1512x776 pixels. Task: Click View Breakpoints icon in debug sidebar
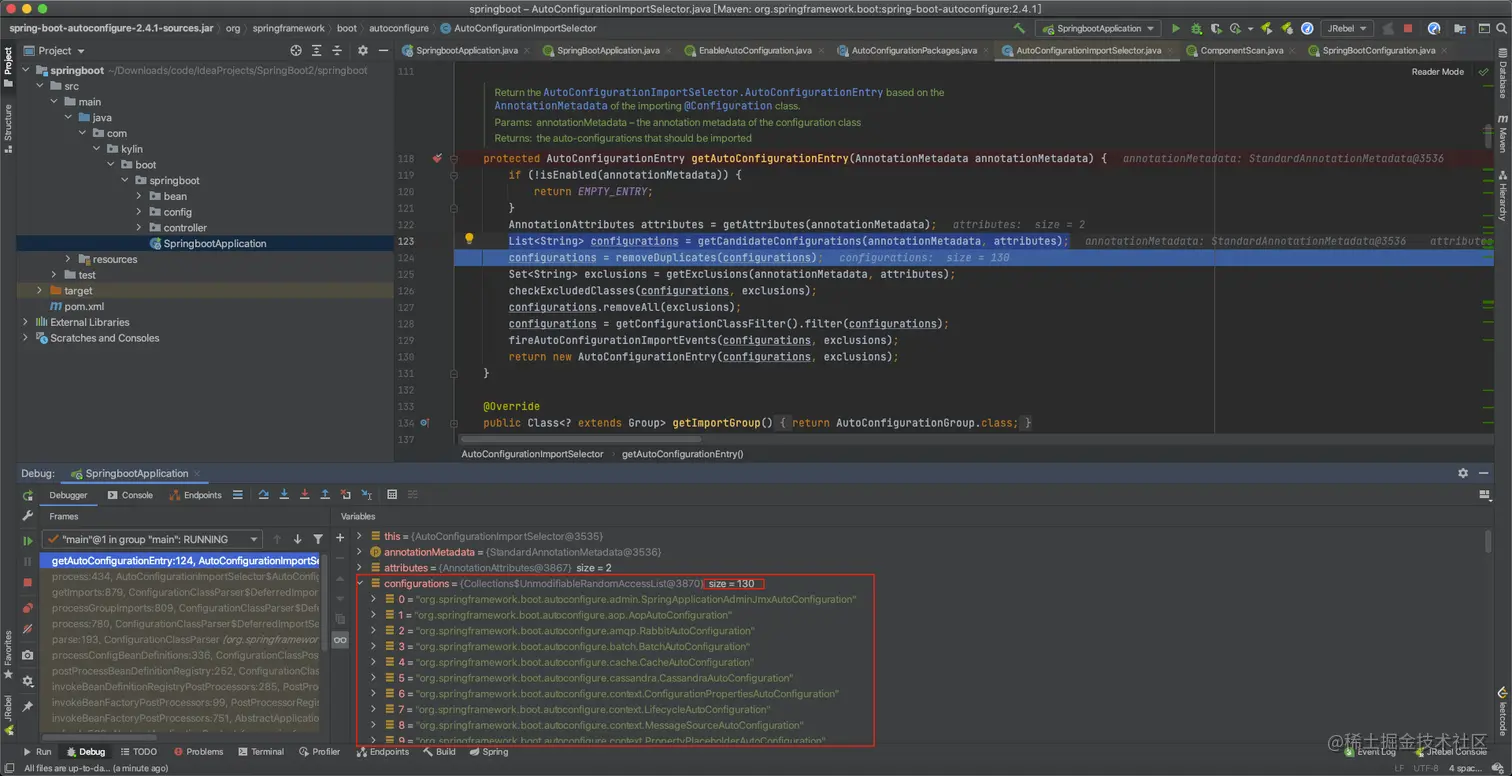(28, 607)
